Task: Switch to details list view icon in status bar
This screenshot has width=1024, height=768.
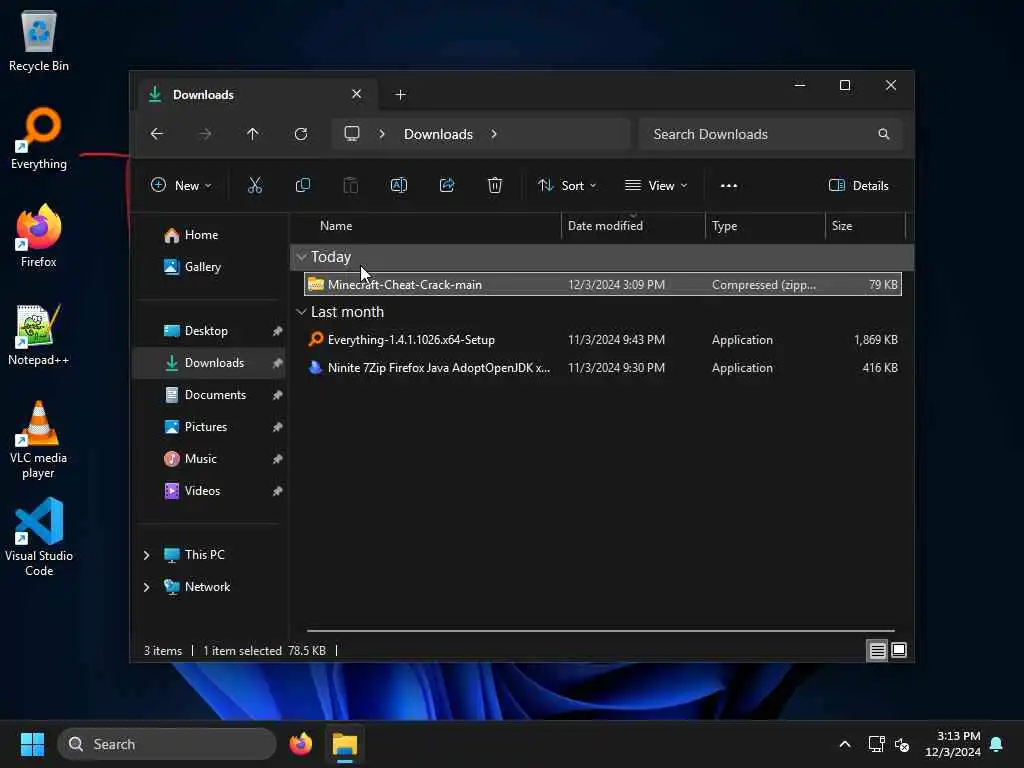Action: pyautogui.click(x=877, y=650)
